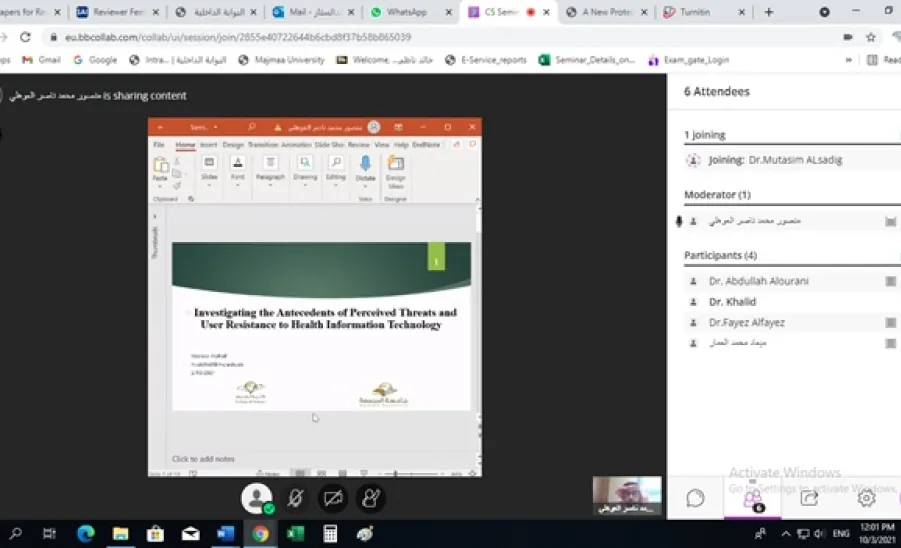901x548 pixels.
Task: Switch to the EndNote tab in PowerPoint
Action: point(426,145)
